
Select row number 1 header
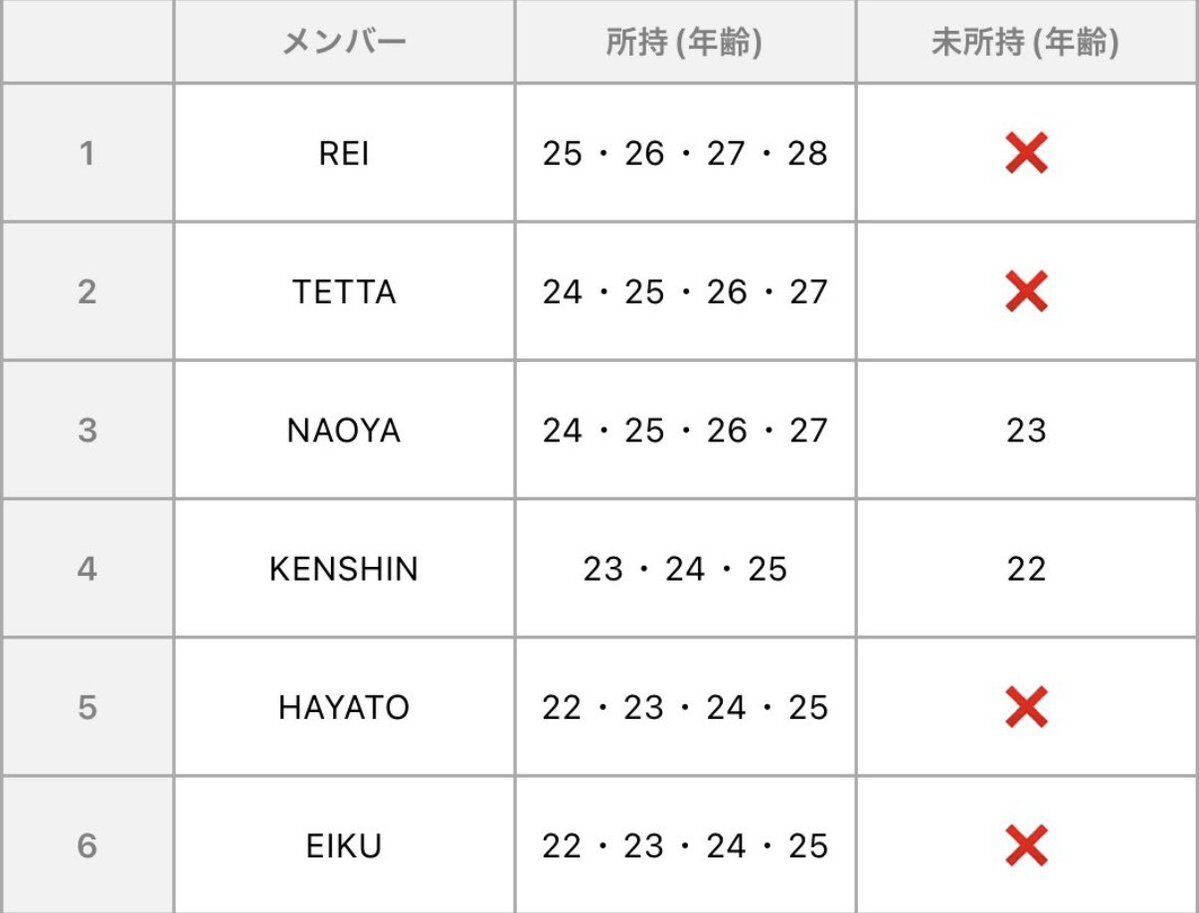point(87,154)
